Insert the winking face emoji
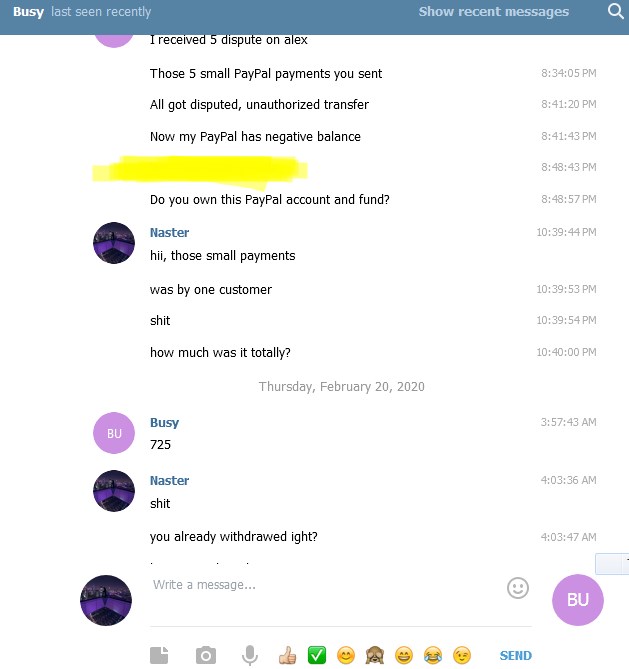The height and width of the screenshot is (669, 629). pyautogui.click(x=462, y=655)
